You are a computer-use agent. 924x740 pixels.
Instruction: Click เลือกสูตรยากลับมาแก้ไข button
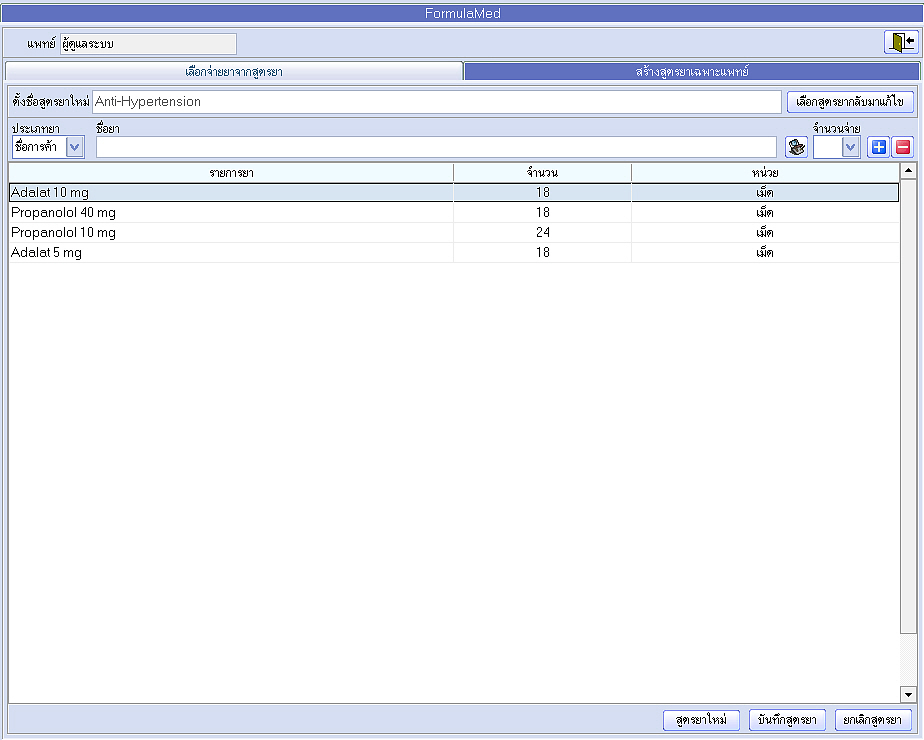[850, 101]
